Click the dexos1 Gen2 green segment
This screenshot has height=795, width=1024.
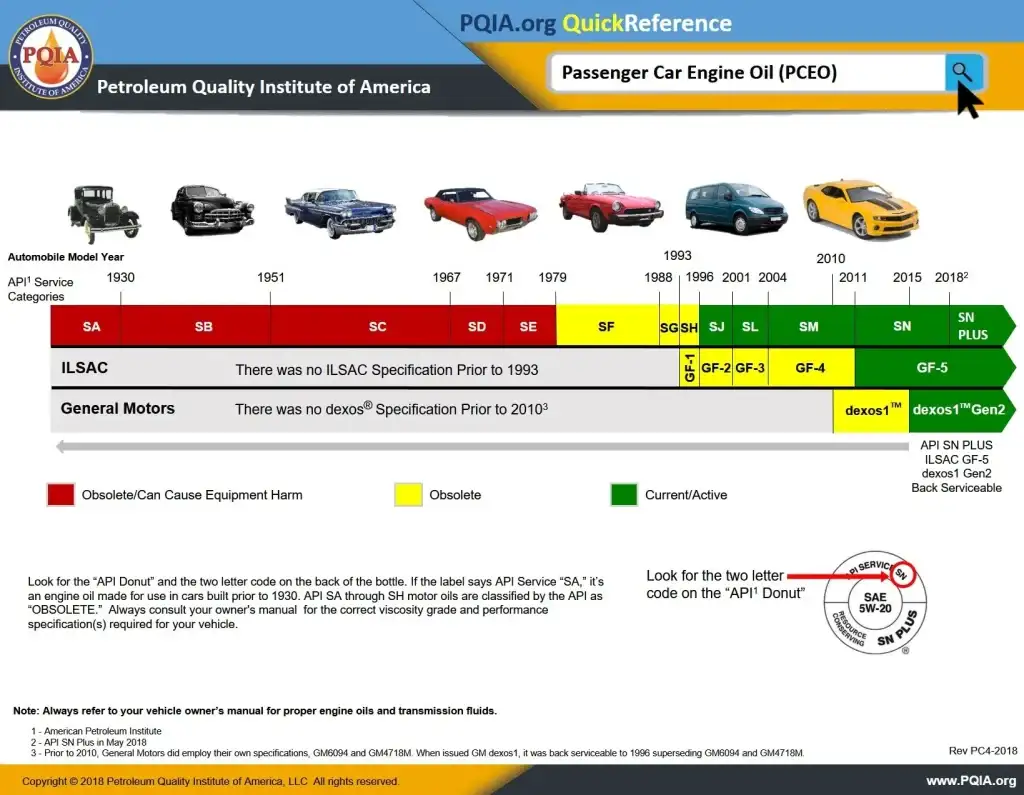(x=957, y=409)
